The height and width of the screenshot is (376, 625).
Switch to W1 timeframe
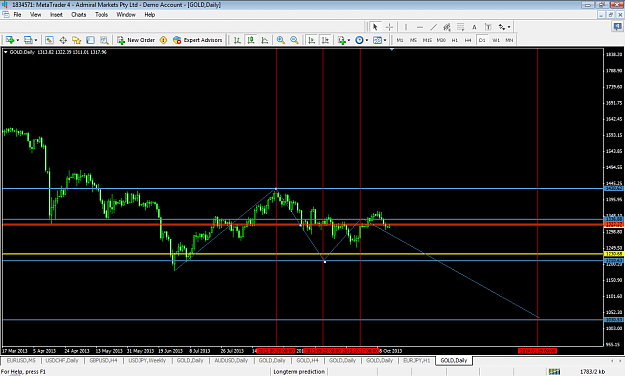pyautogui.click(x=496, y=40)
